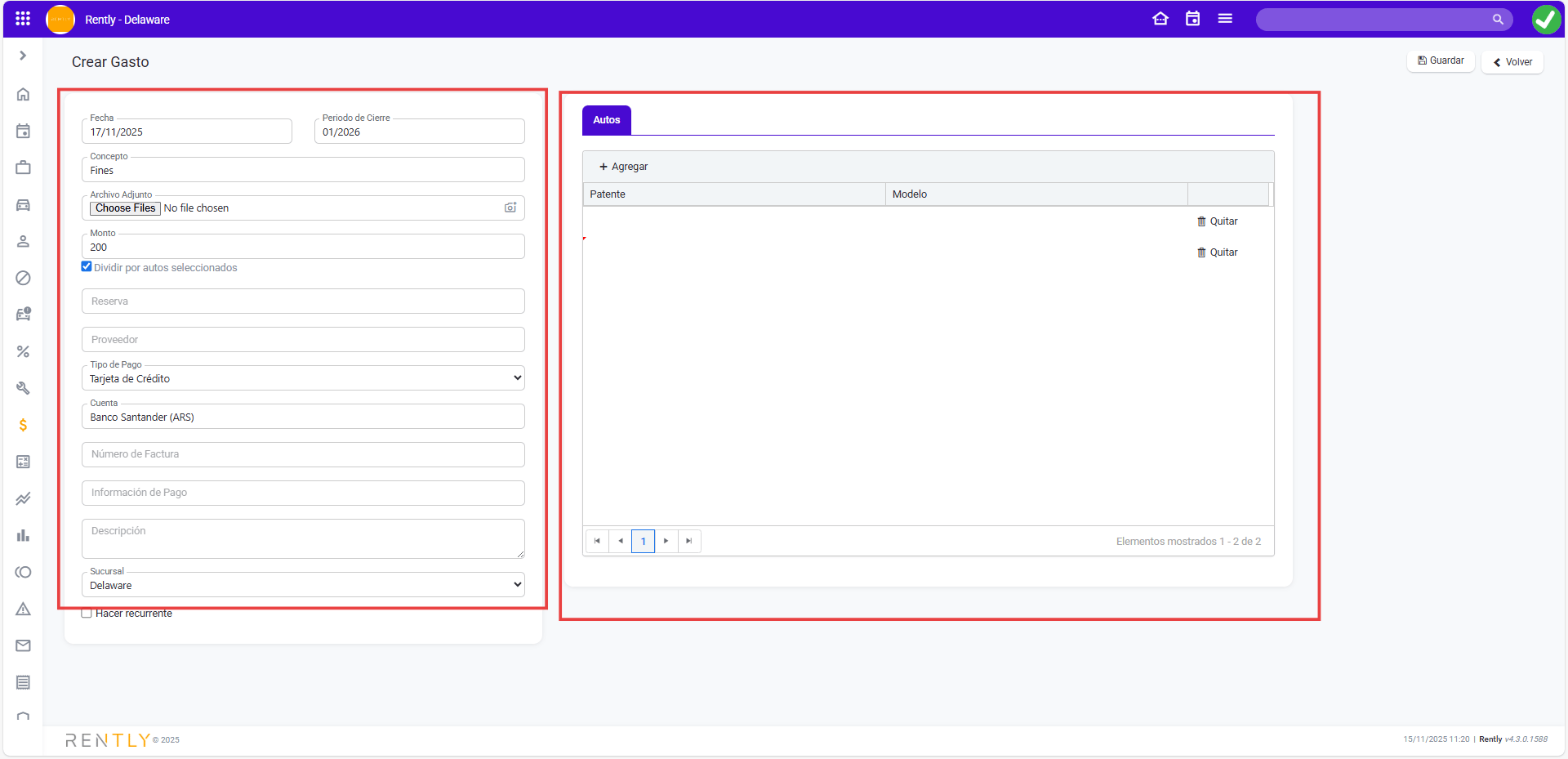1568x759 pixels.
Task: Open the envelope mail sidebar icon
Action: (x=23, y=645)
